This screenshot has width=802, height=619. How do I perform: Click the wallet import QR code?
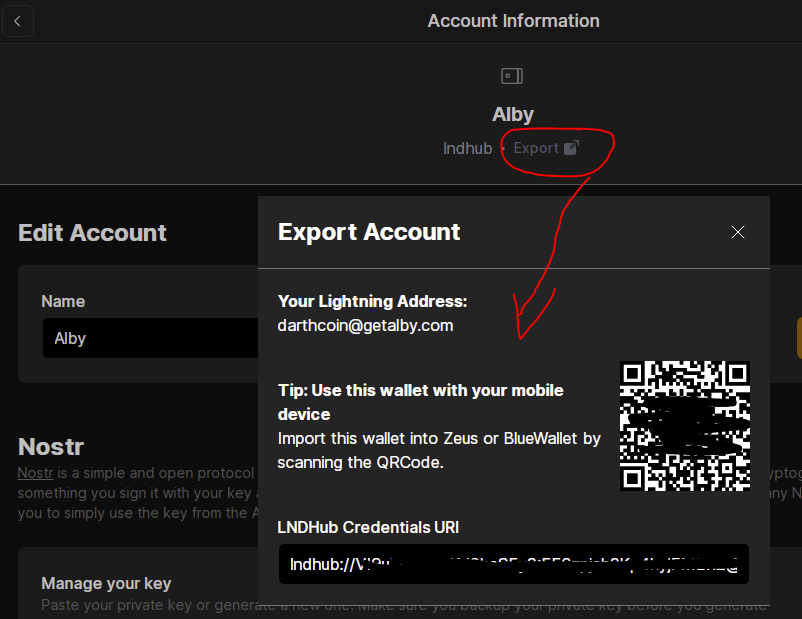tap(685, 426)
